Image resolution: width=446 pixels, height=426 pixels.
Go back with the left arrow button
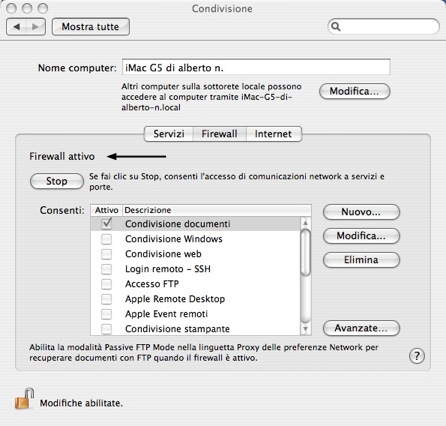pos(17,27)
